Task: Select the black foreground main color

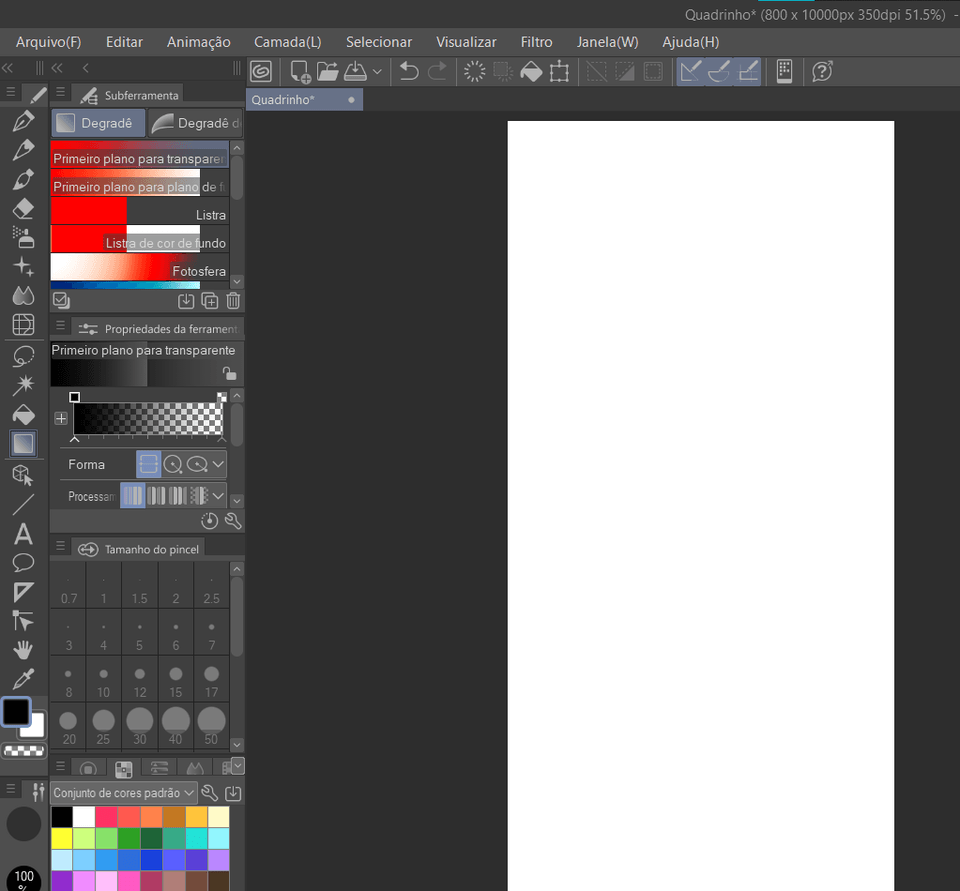Action: 16,712
